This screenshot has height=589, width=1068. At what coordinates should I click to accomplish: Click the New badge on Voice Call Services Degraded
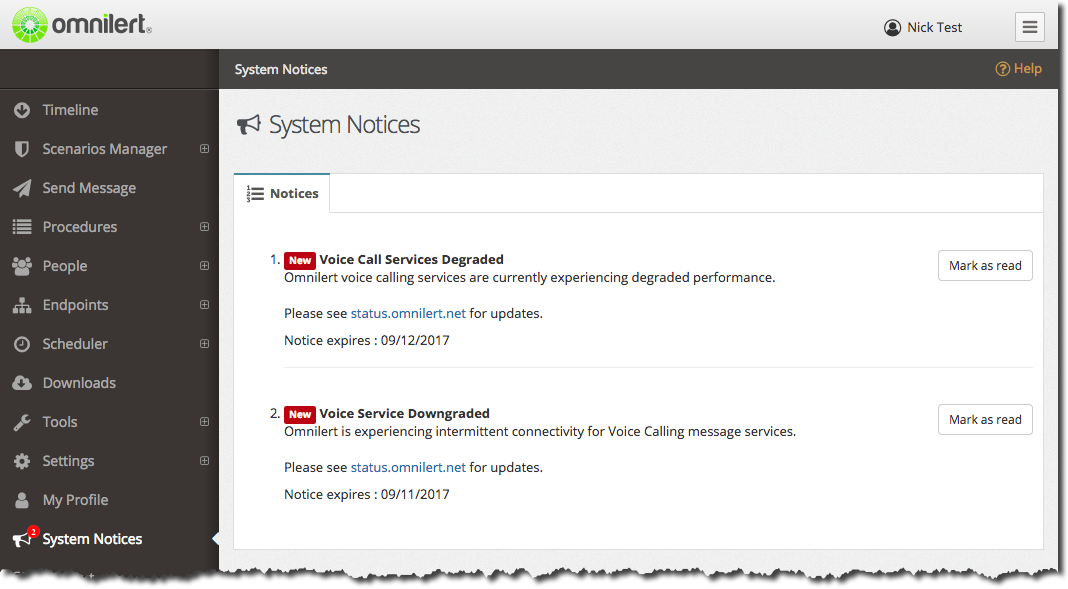click(300, 260)
